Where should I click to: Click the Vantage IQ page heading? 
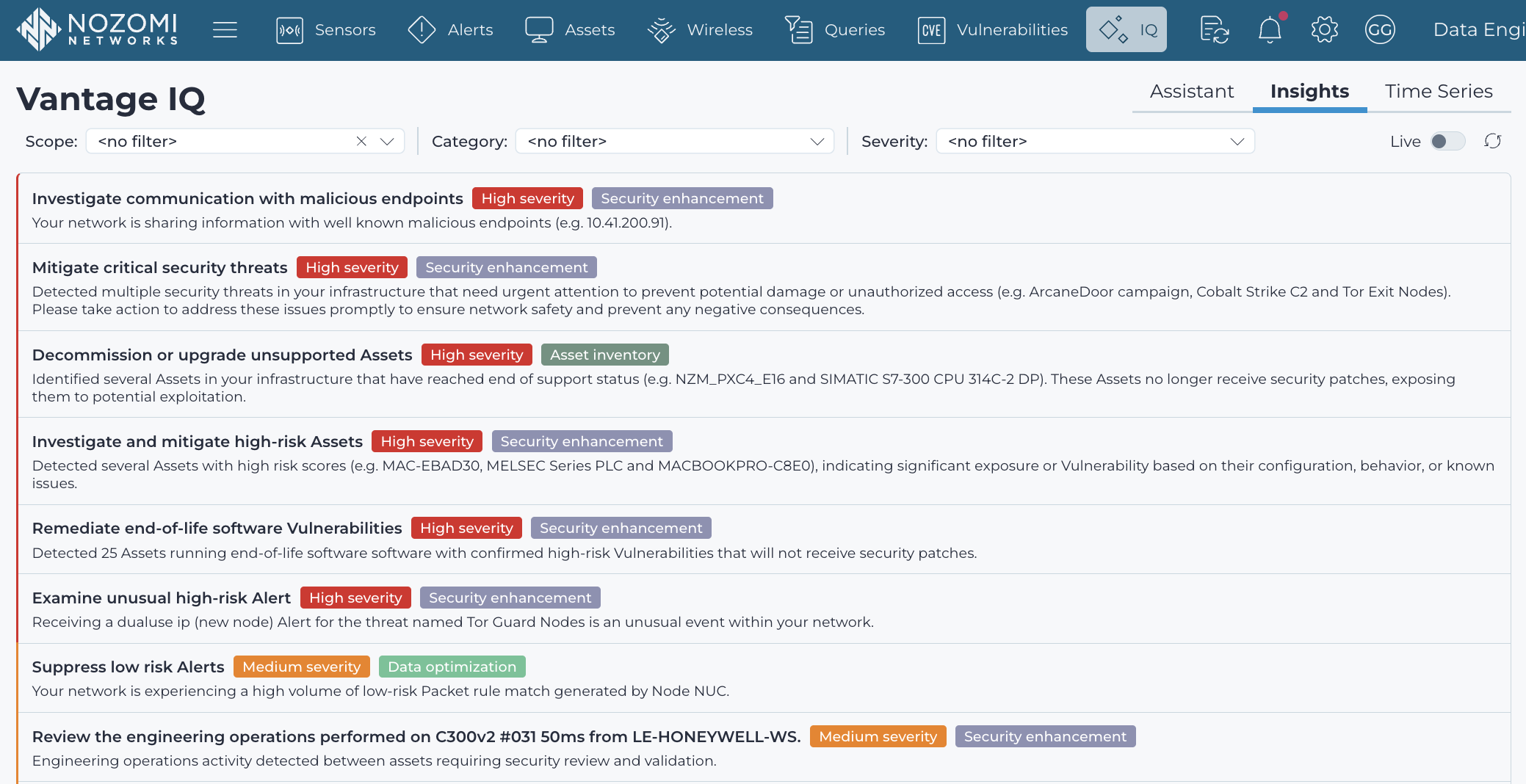point(111,98)
